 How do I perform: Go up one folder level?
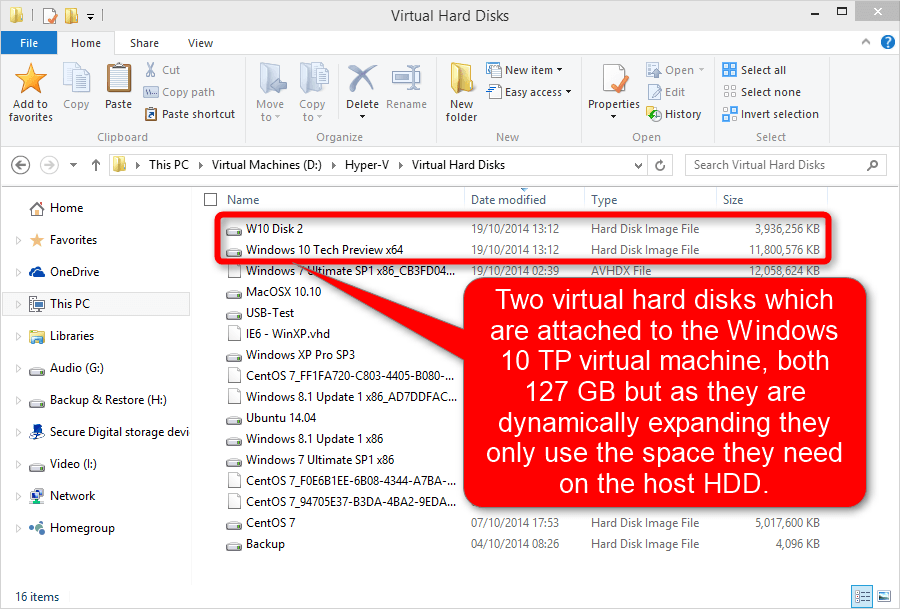click(96, 165)
